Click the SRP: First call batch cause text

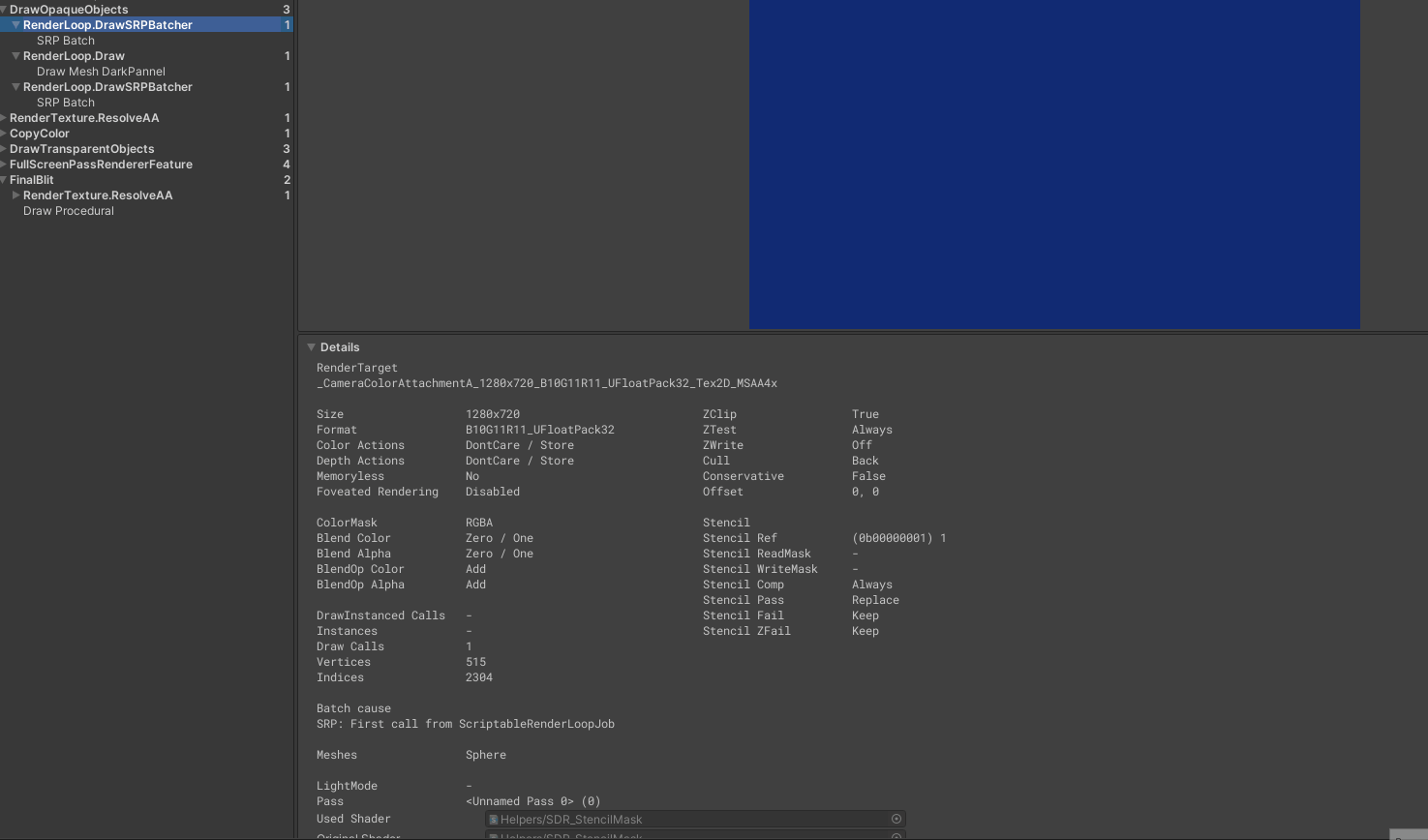tap(466, 724)
